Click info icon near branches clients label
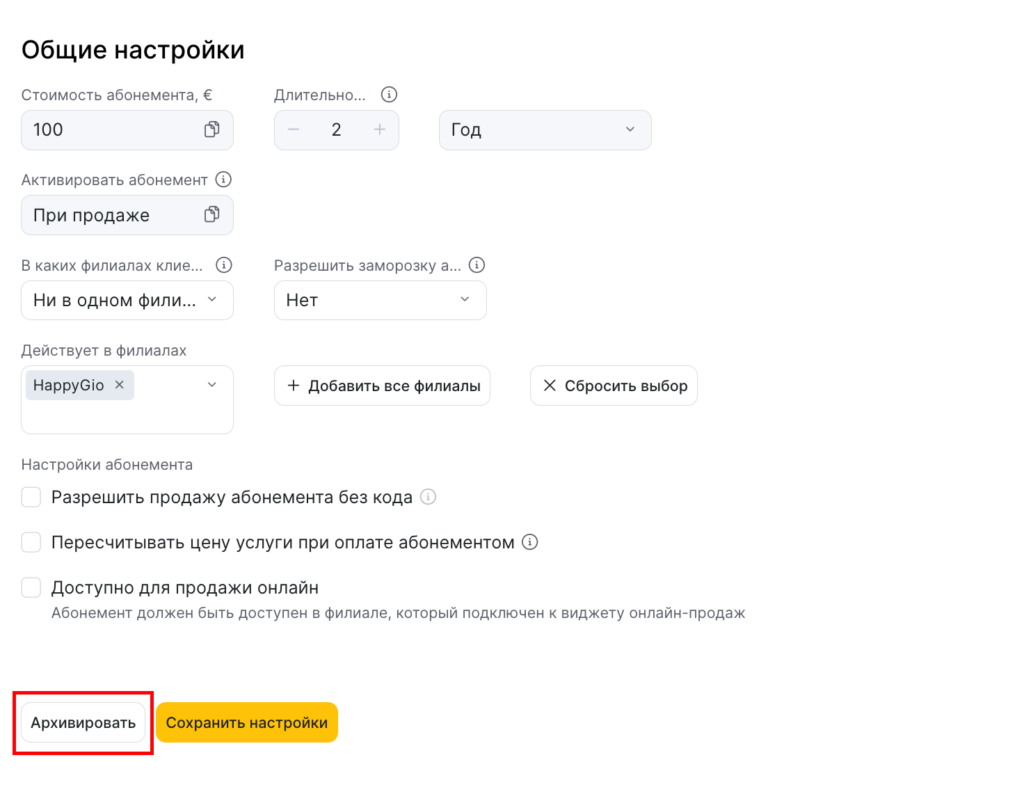Image resolution: width=1024 pixels, height=785 pixels. point(224,265)
